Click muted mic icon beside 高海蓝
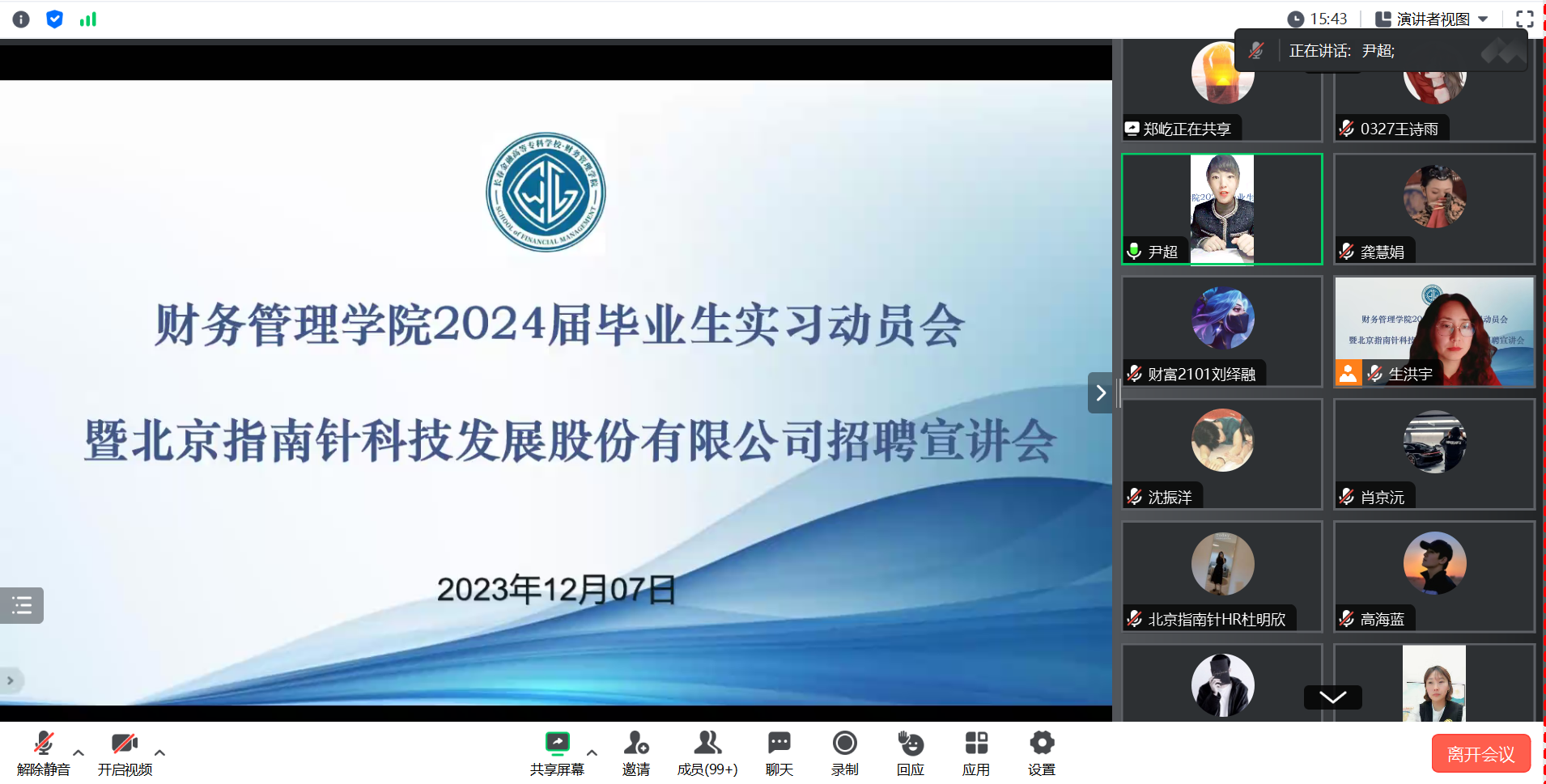Screen dimensions: 1546x784 click(1346, 619)
